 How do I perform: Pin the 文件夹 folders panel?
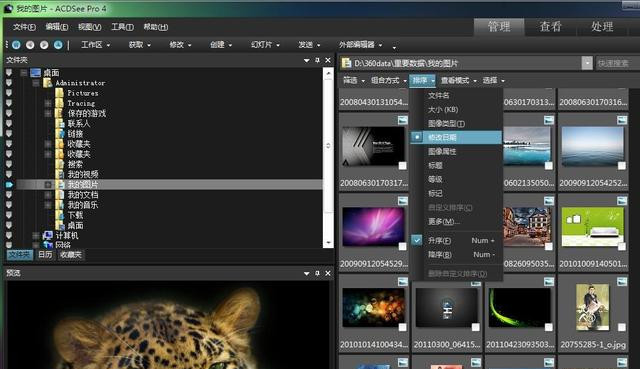click(x=317, y=60)
